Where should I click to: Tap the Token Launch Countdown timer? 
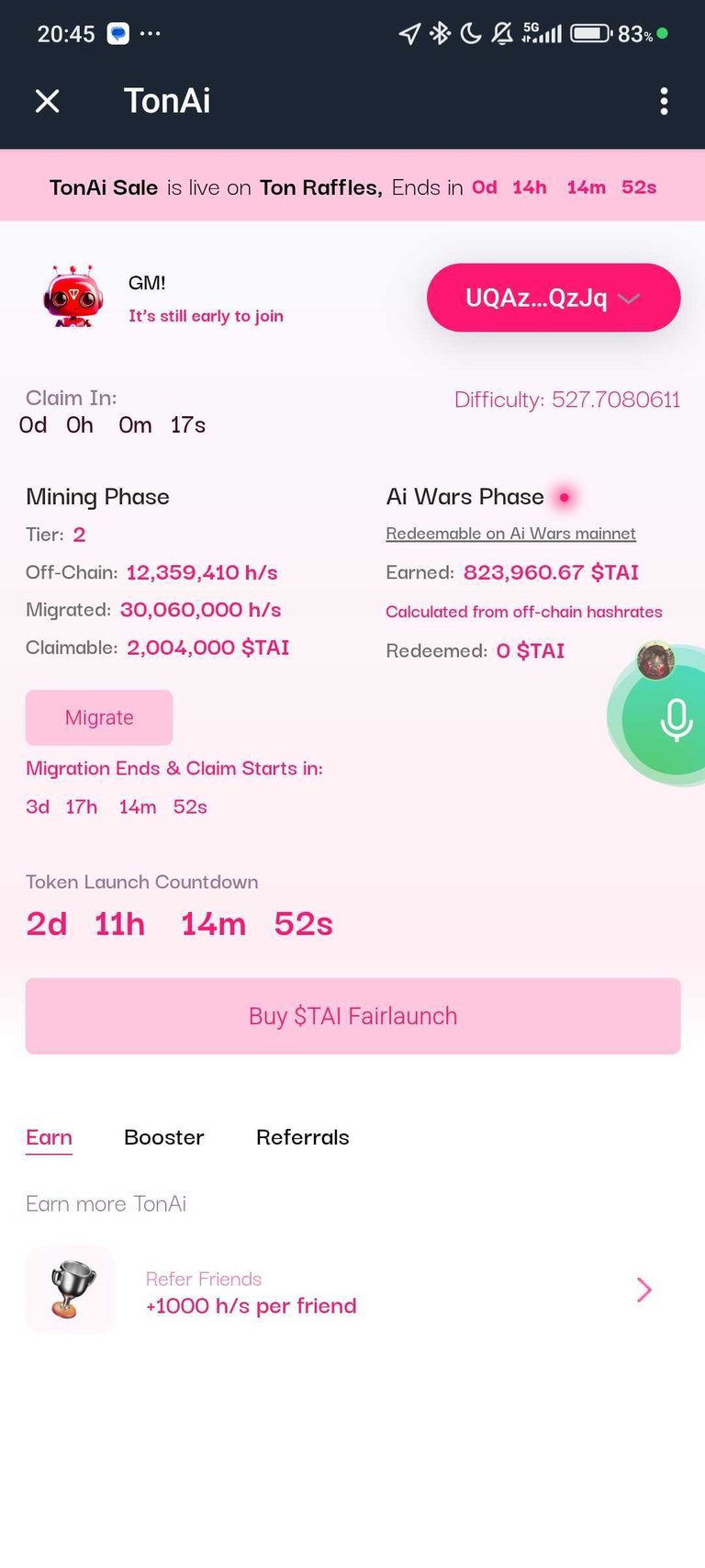coord(179,923)
